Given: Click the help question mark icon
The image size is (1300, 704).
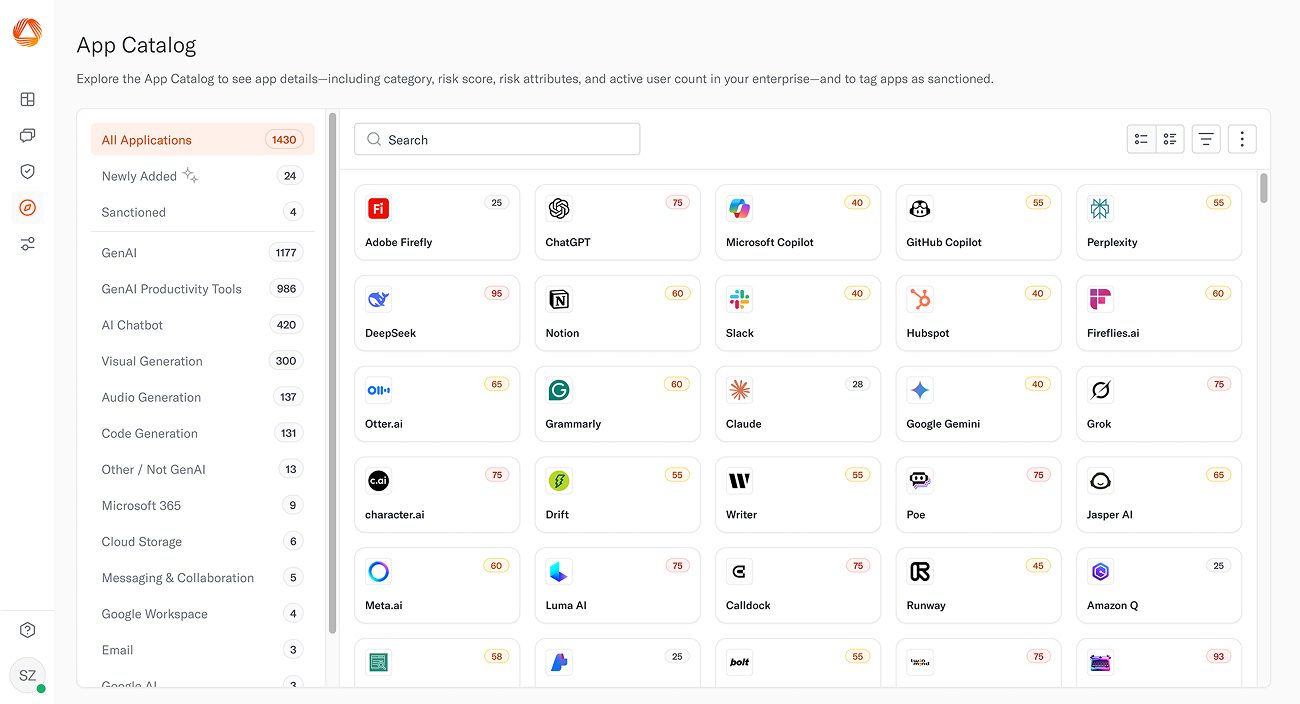Looking at the screenshot, I should [28, 630].
